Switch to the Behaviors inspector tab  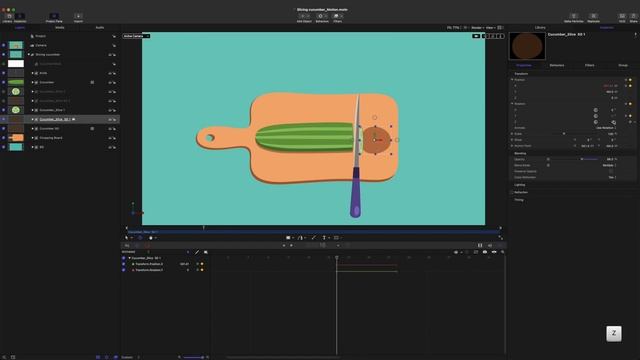557,65
